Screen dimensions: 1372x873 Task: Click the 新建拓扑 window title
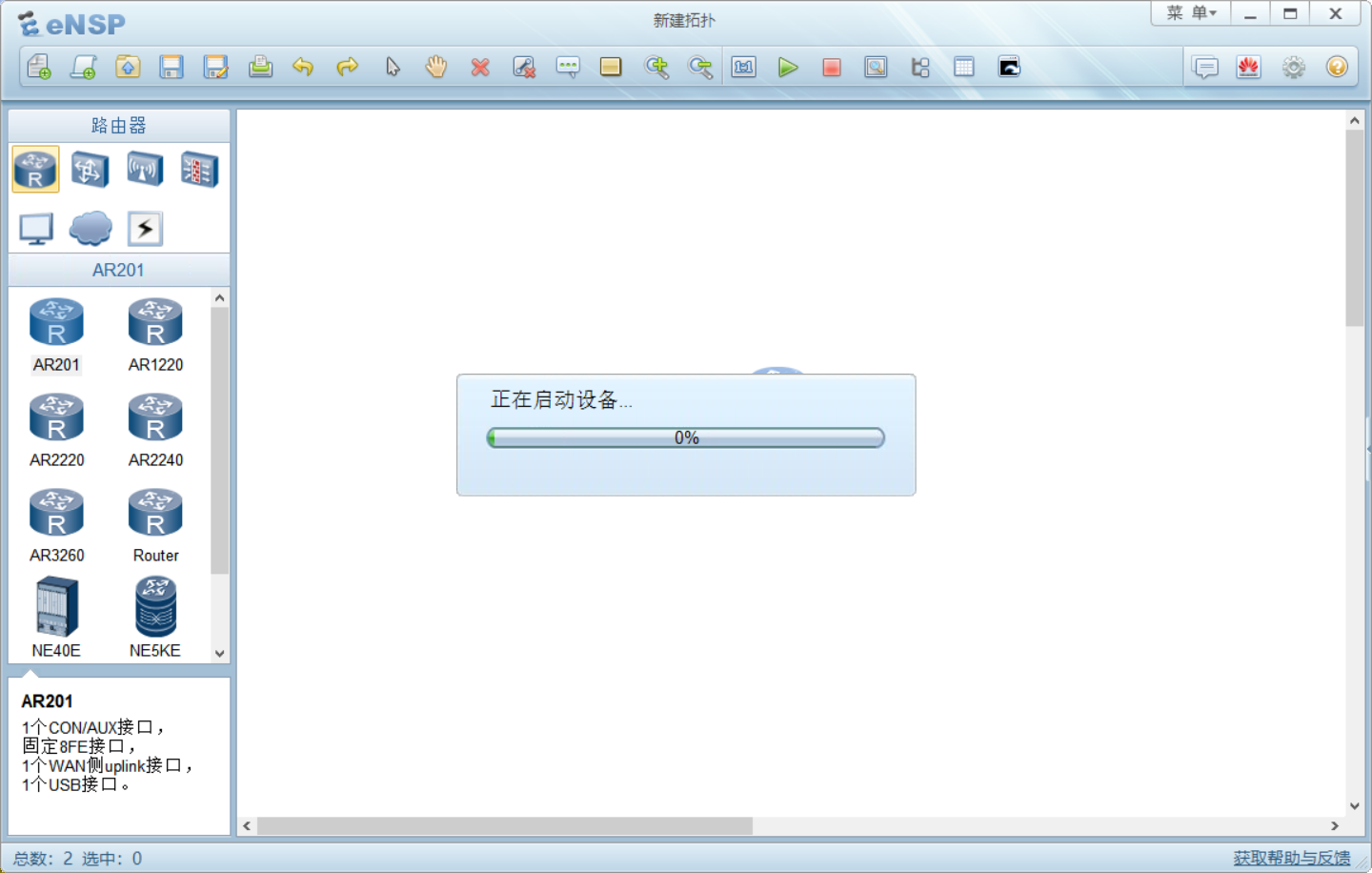684,20
